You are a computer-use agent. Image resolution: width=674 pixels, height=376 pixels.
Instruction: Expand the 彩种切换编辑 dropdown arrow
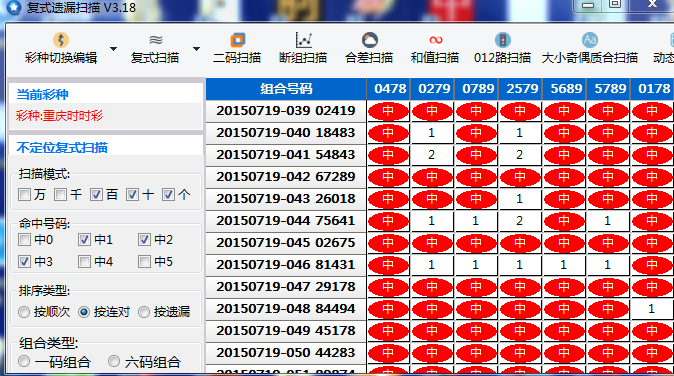click(113, 49)
